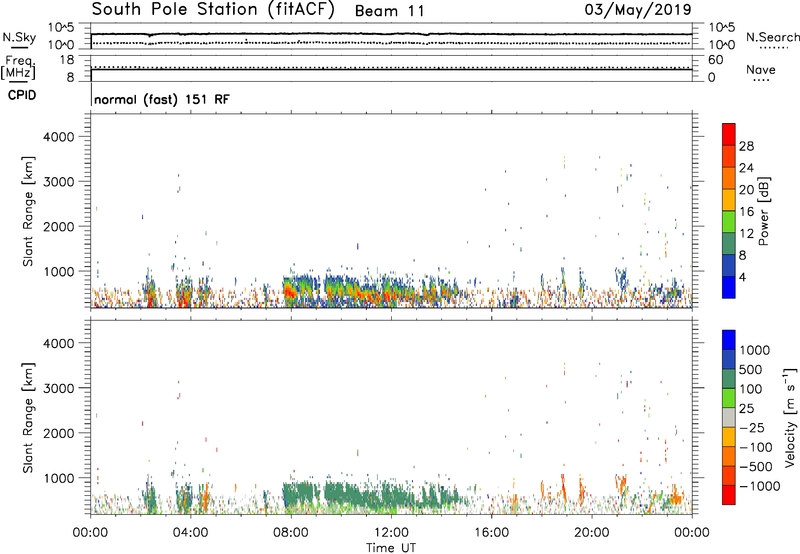Click the '08:00' time tick label
Image resolution: width=800 pixels, height=554 pixels.
click(x=291, y=533)
